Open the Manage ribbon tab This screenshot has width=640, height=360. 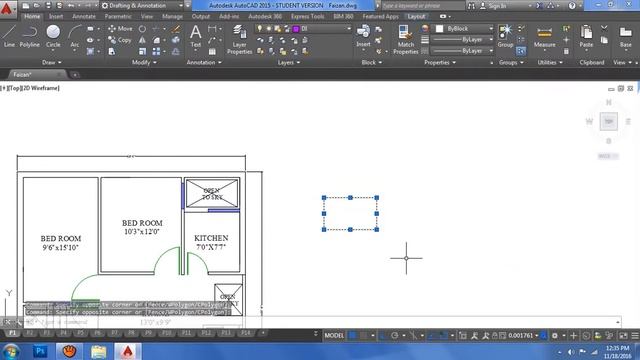click(x=172, y=16)
